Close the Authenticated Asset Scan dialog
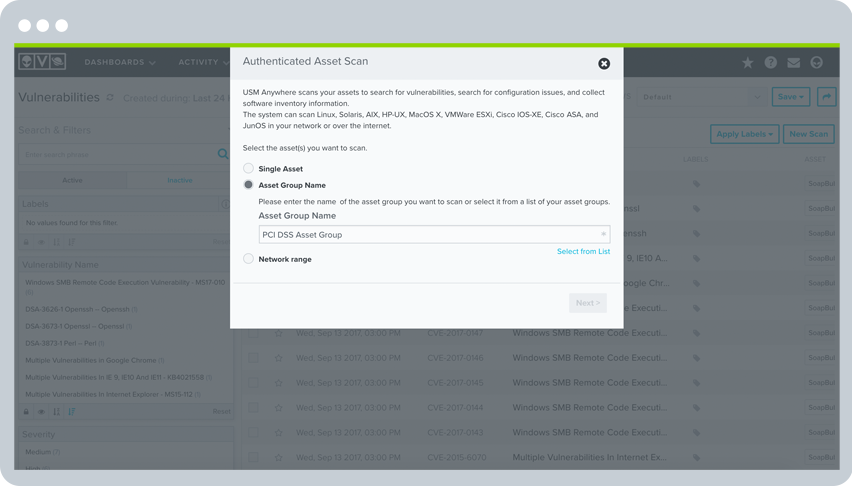This screenshot has width=852, height=489. click(604, 64)
